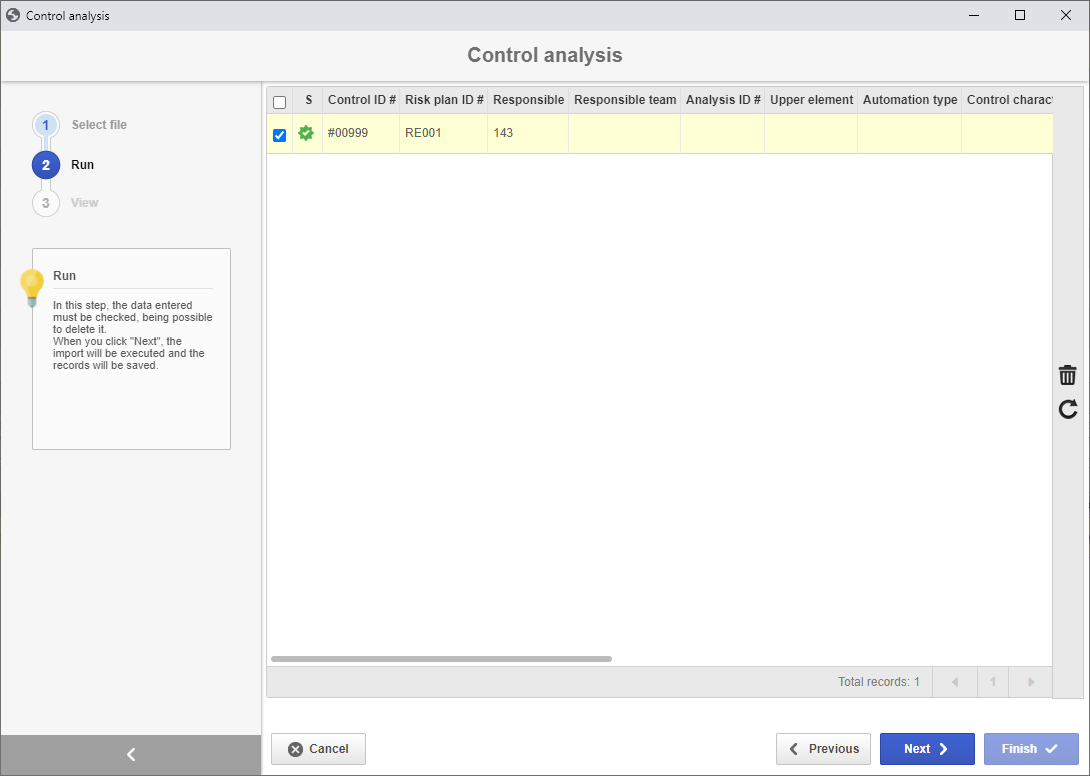Sort by Control ID # column
1090x776 pixels.
361,100
